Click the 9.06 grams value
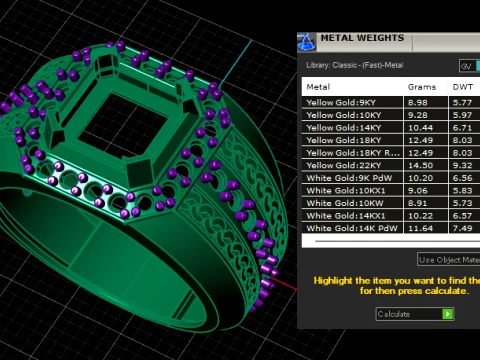The width and height of the screenshot is (480, 360). coord(418,191)
